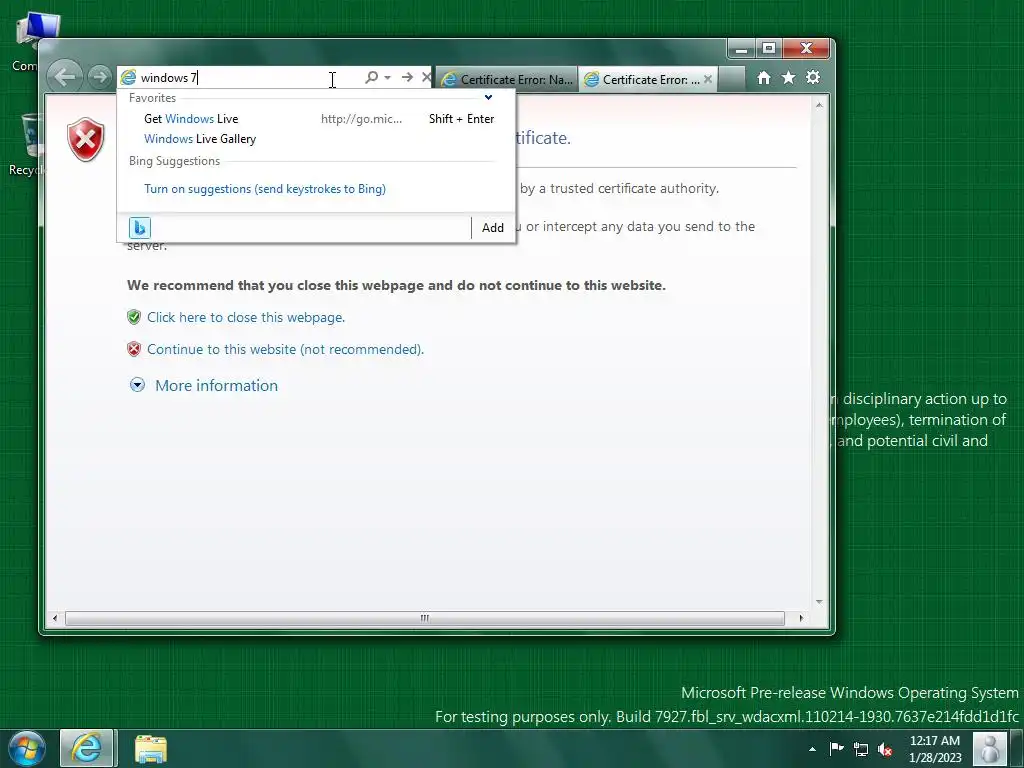The height and width of the screenshot is (768, 1024).
Task: Click Internet Explorer taskbar icon
Action: click(88, 748)
